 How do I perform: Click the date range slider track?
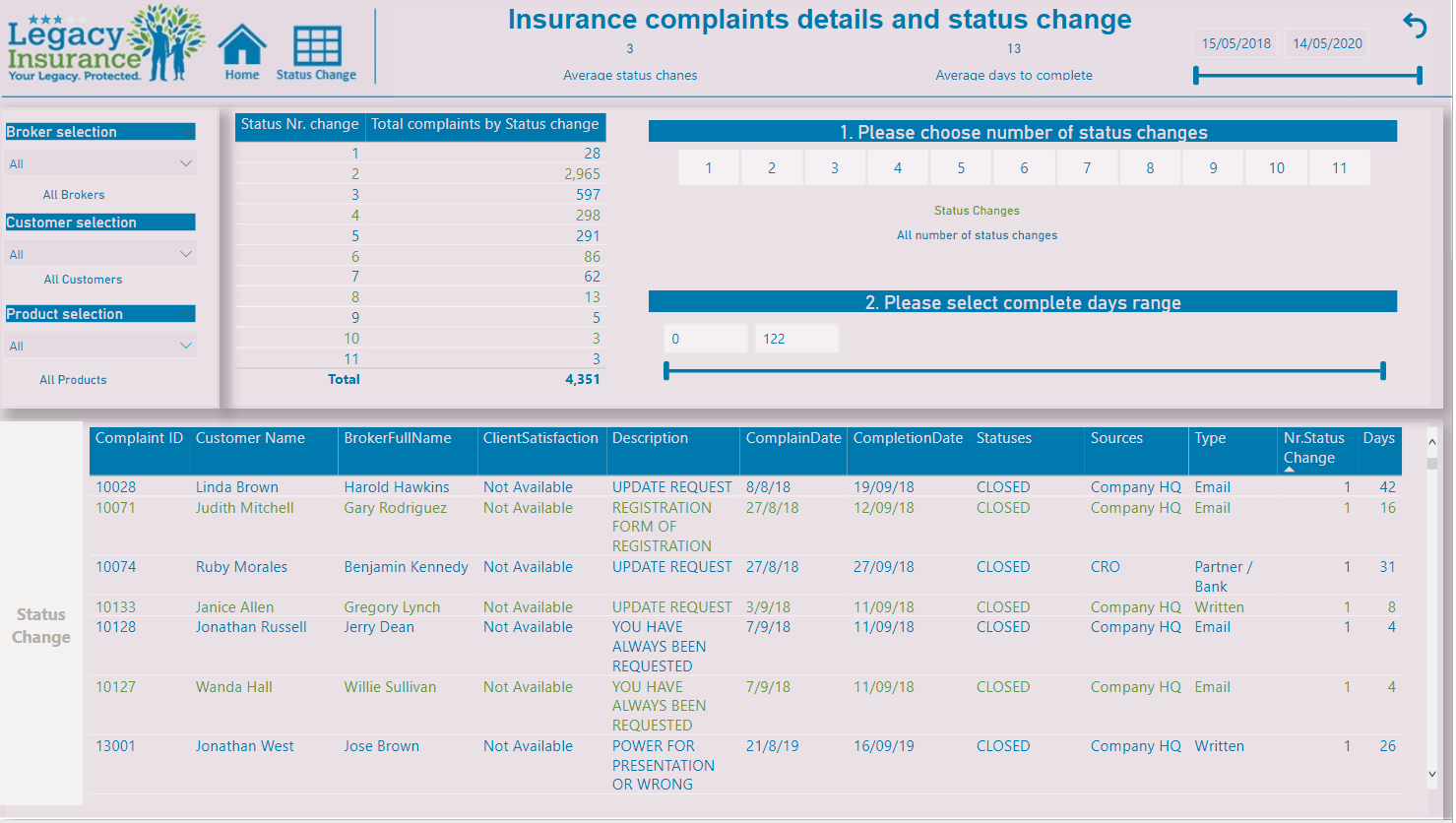click(1307, 75)
